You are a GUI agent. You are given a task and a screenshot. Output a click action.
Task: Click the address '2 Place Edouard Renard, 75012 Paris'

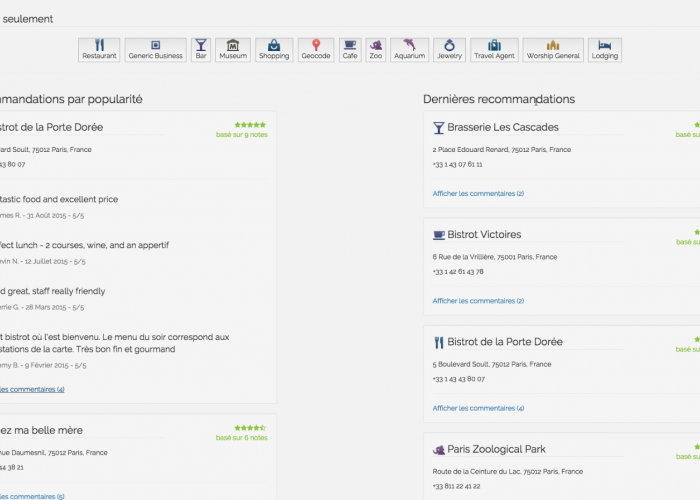pos(501,150)
